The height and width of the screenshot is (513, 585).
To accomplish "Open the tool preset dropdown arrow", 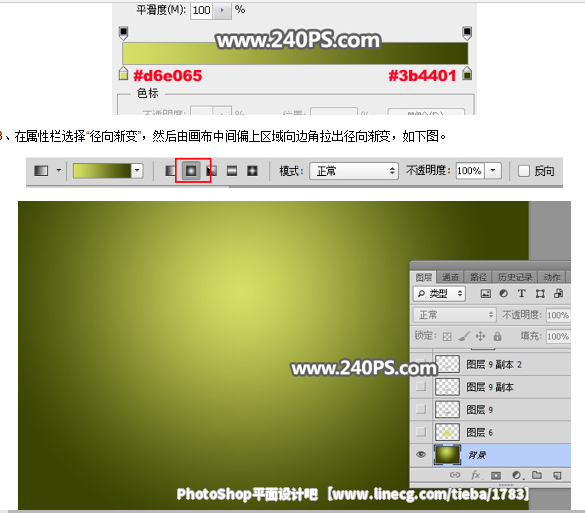I will click(x=59, y=171).
